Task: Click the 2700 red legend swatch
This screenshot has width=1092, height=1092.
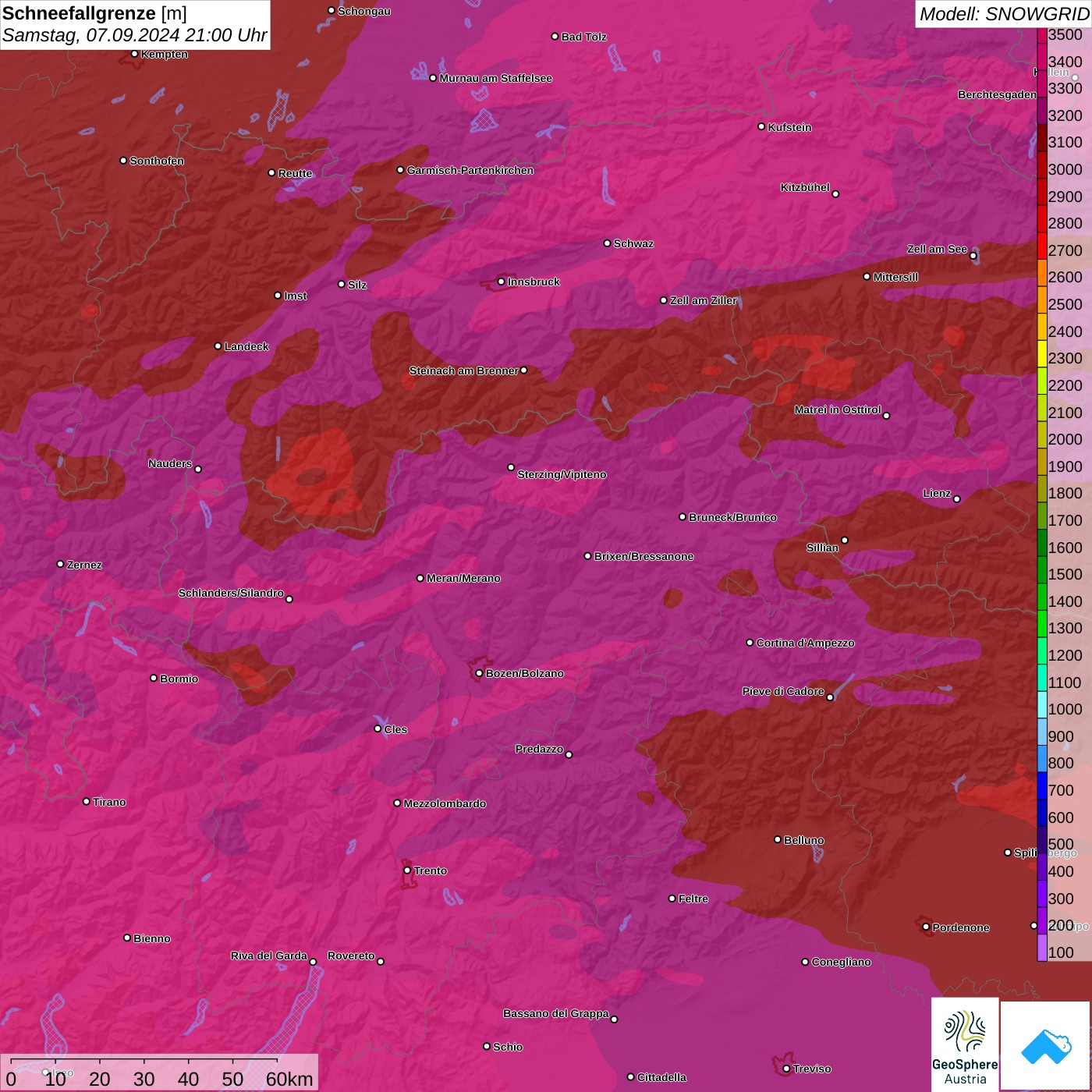Action: point(1042,245)
